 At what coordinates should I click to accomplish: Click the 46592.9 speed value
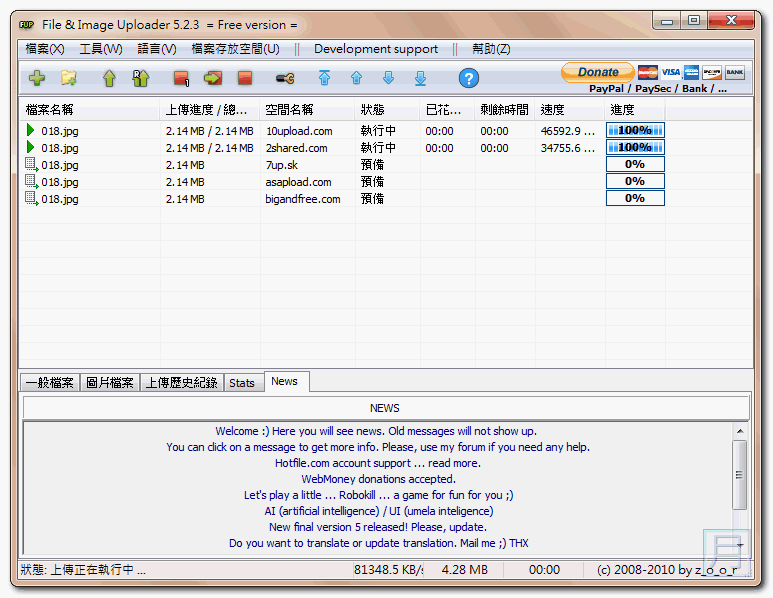567,131
